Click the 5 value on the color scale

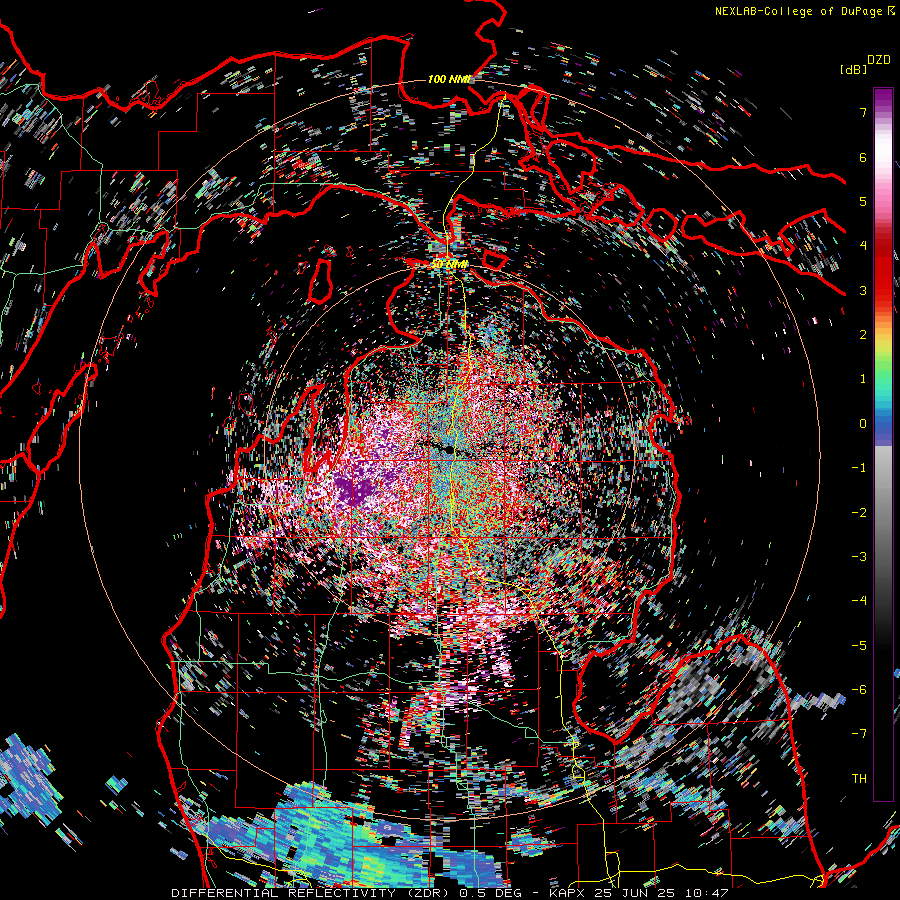pos(863,201)
